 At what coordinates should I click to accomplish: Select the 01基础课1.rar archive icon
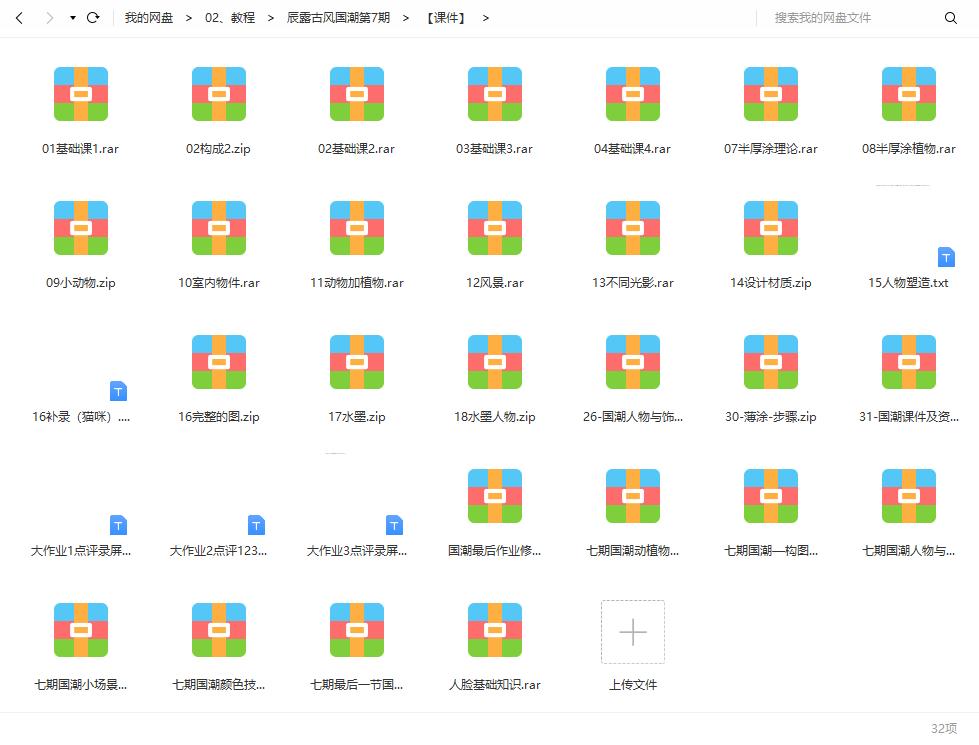[x=81, y=94]
